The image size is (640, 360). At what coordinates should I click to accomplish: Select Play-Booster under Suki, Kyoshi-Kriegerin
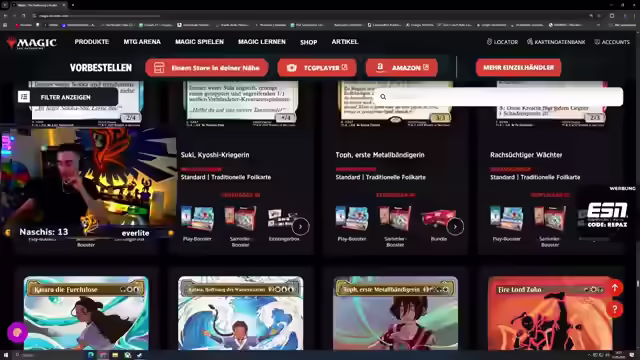[197, 224]
